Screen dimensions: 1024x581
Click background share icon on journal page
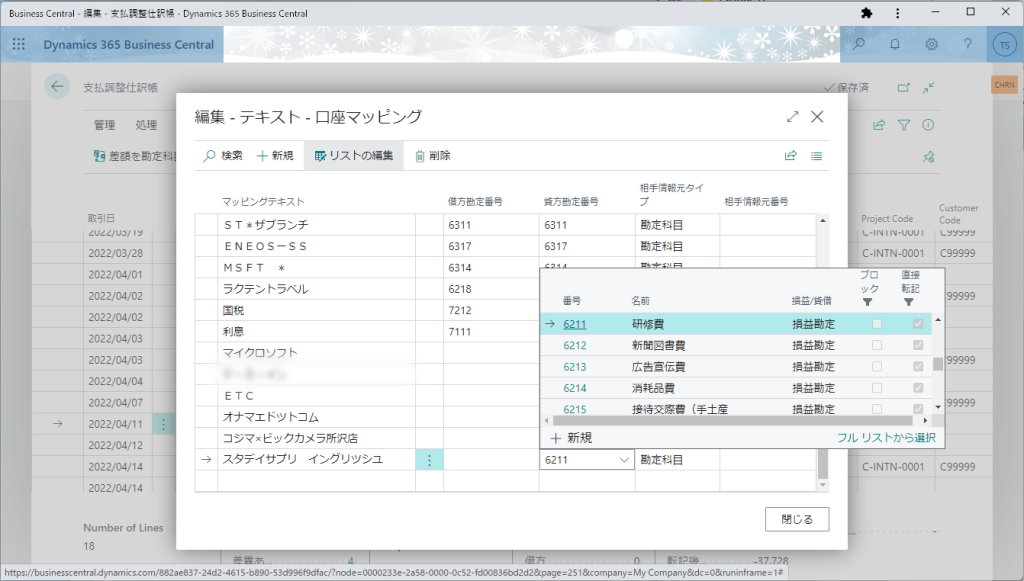click(879, 125)
